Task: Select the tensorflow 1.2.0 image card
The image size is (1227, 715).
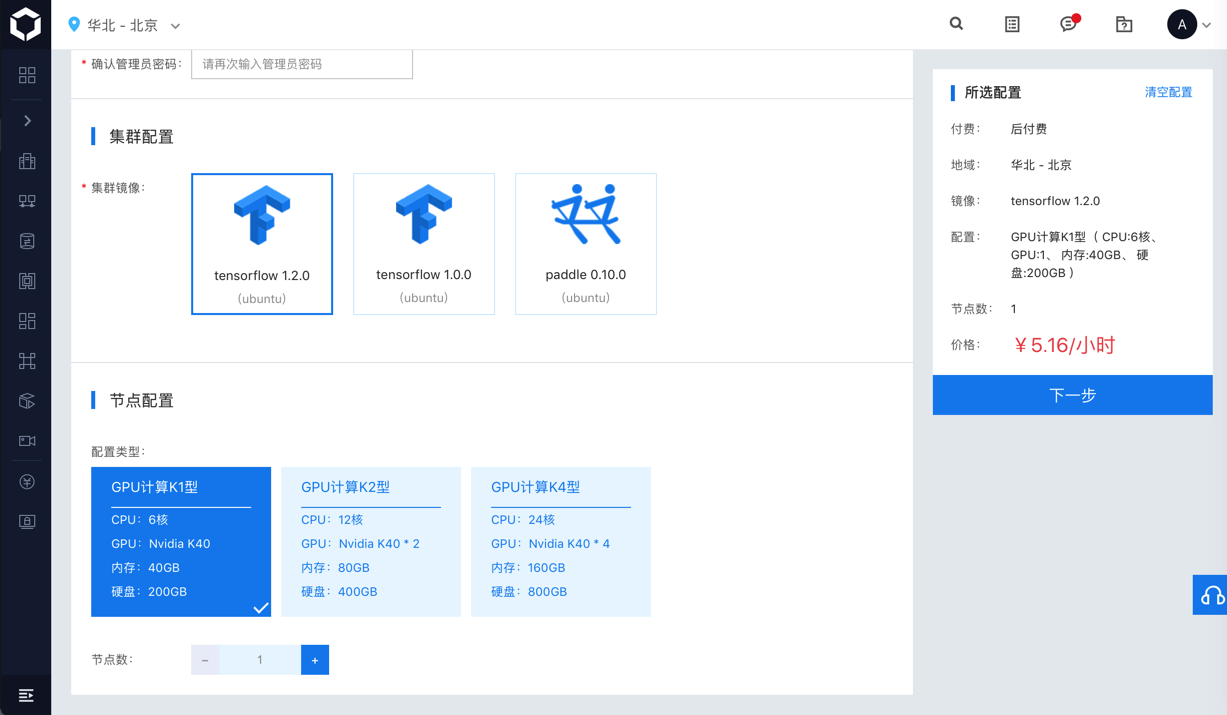Action: (262, 244)
